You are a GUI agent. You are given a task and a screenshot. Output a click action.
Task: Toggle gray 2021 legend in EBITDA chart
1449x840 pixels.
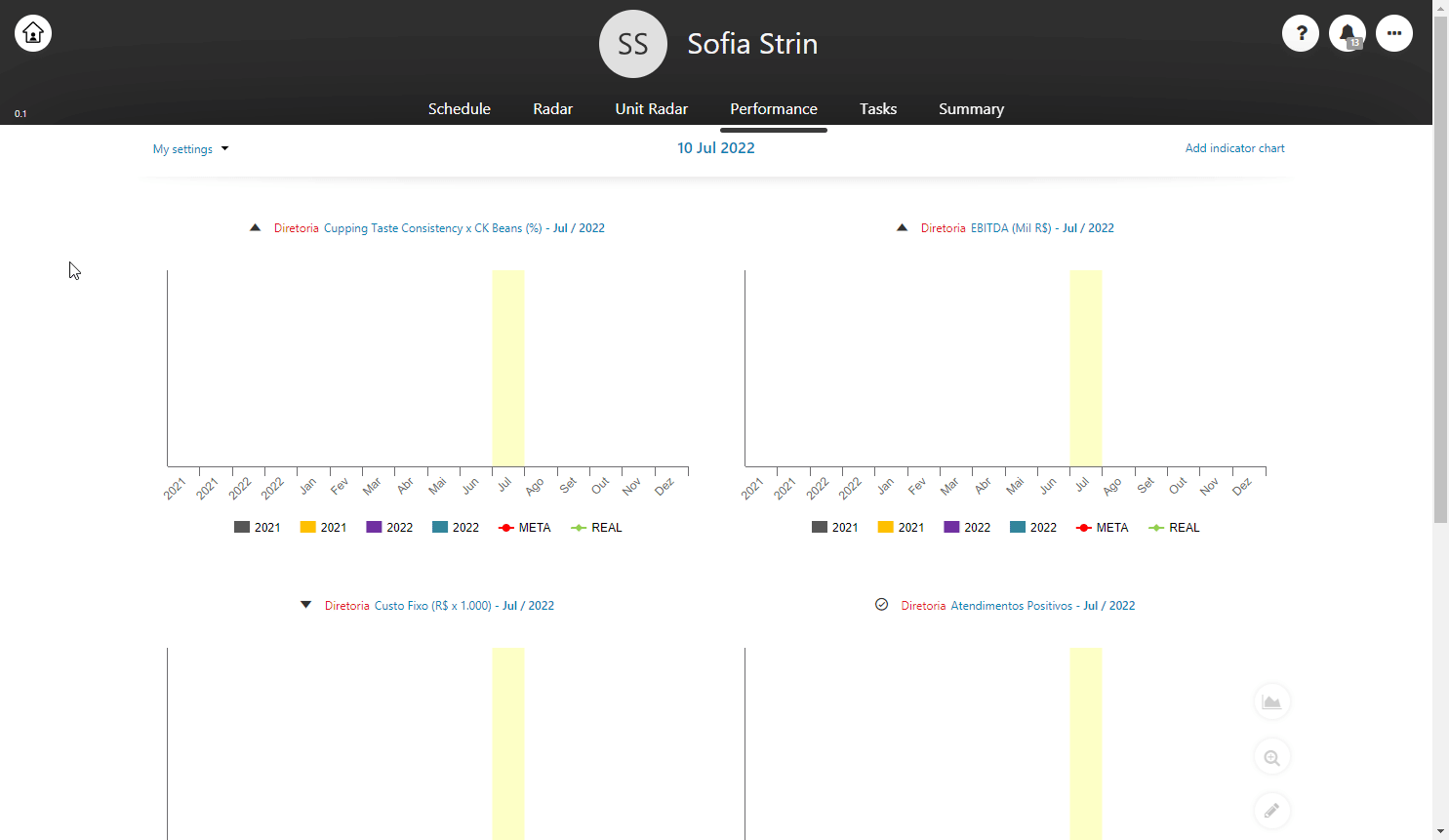click(835, 528)
